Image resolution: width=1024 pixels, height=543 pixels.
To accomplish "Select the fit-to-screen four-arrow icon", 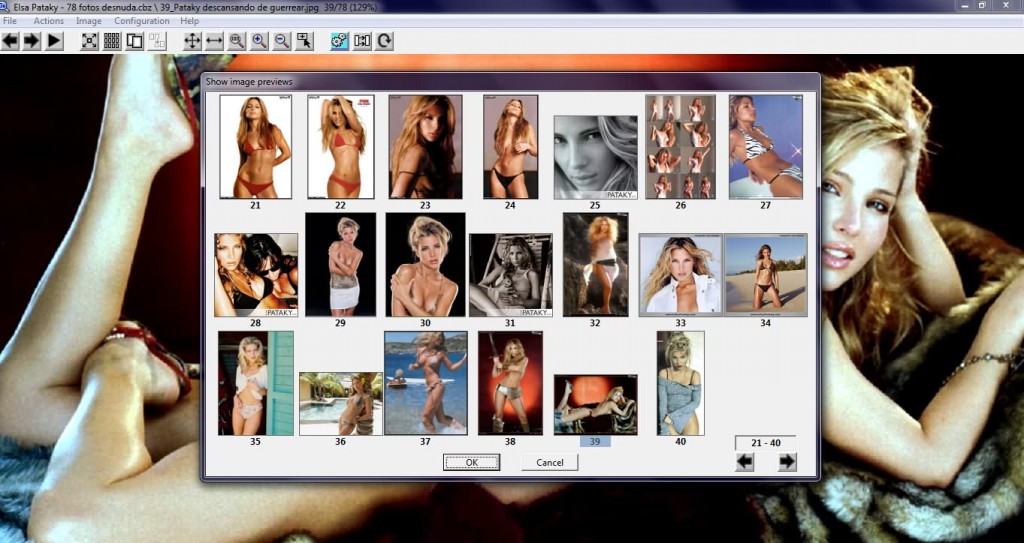I will (x=193, y=41).
